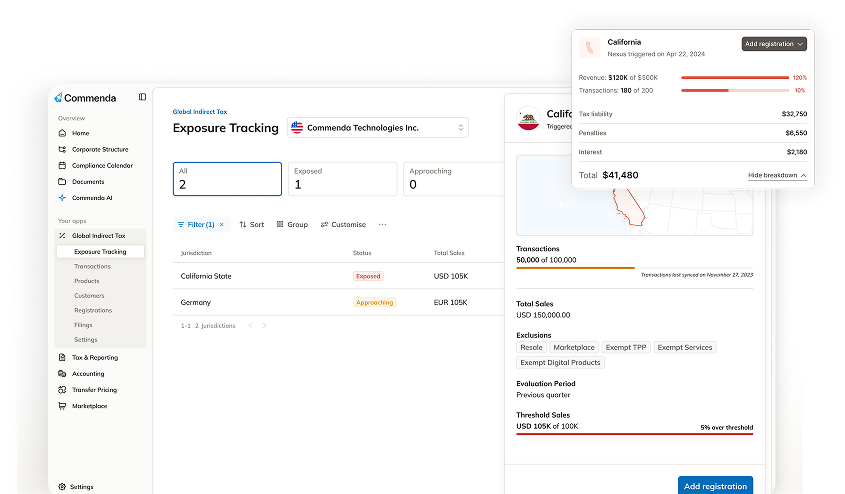Click the Corporate Structure icon

pyautogui.click(x=62, y=149)
